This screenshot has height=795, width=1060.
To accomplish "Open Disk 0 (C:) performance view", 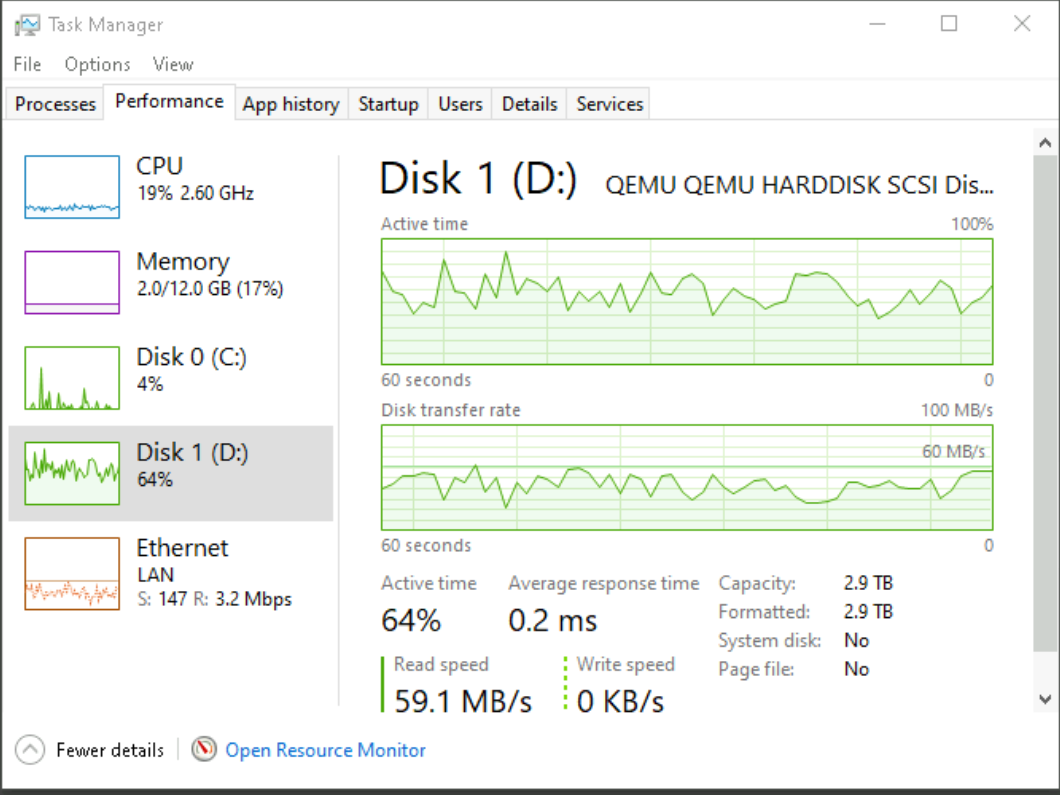I will click(190, 370).
